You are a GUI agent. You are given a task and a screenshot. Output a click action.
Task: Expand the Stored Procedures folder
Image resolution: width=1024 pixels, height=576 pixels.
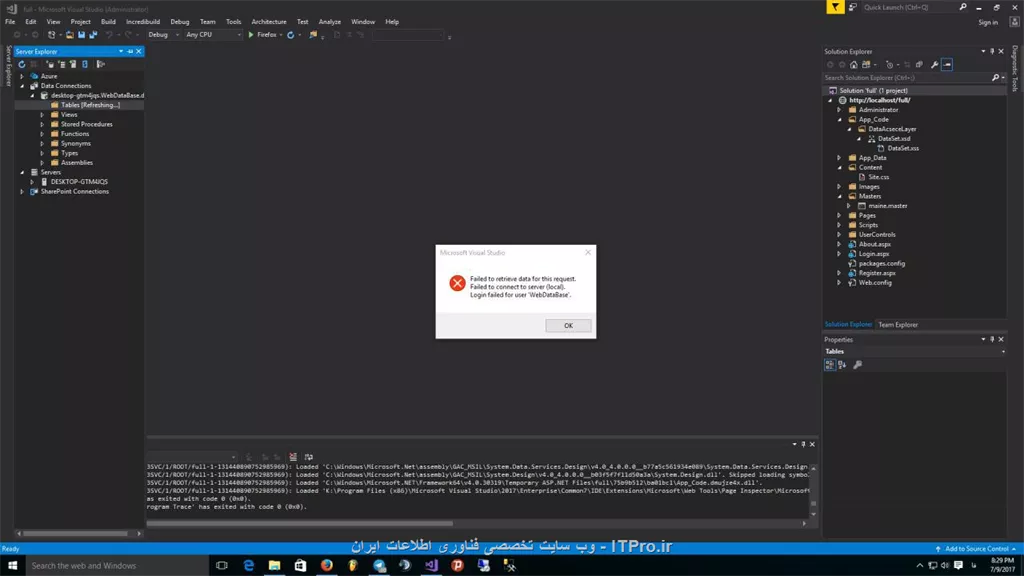click(x=42, y=124)
